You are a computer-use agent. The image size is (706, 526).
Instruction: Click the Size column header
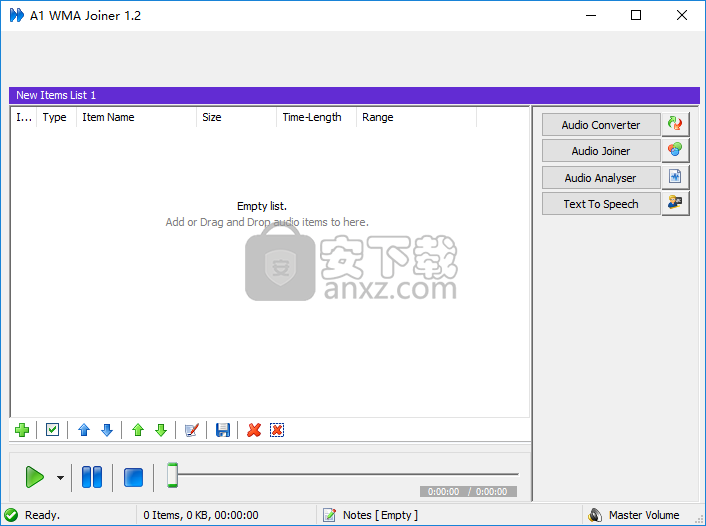click(x=236, y=117)
